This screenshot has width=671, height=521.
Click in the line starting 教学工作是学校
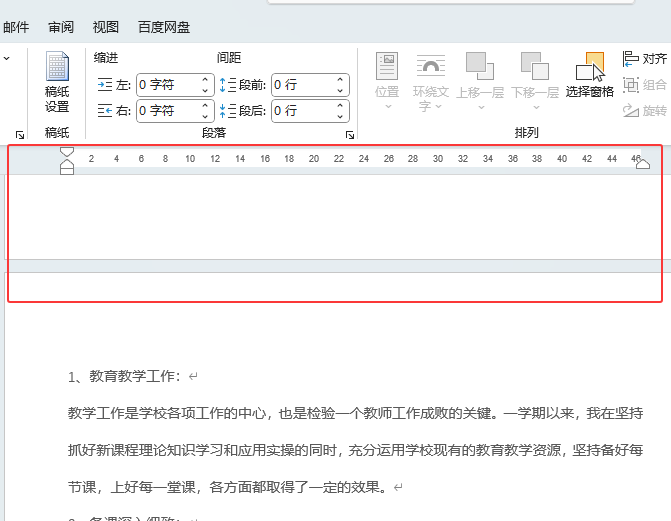(x=355, y=413)
